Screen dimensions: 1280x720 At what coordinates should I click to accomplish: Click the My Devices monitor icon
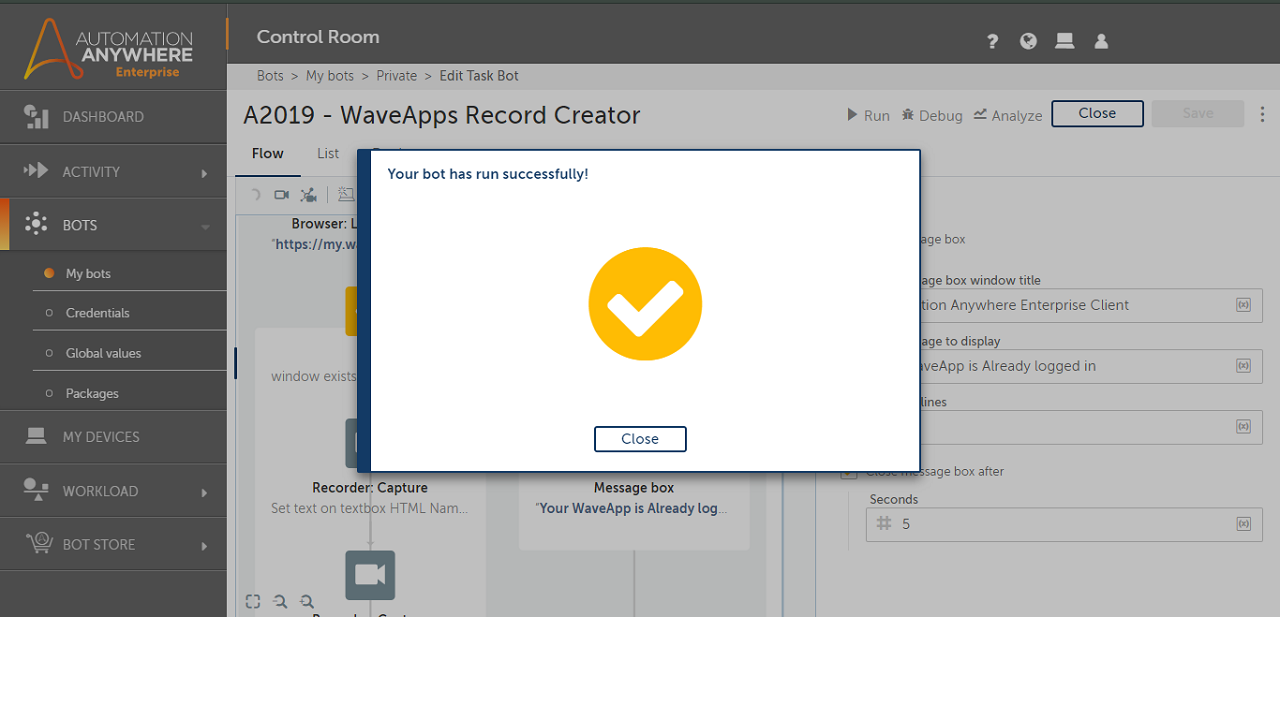(x=36, y=436)
